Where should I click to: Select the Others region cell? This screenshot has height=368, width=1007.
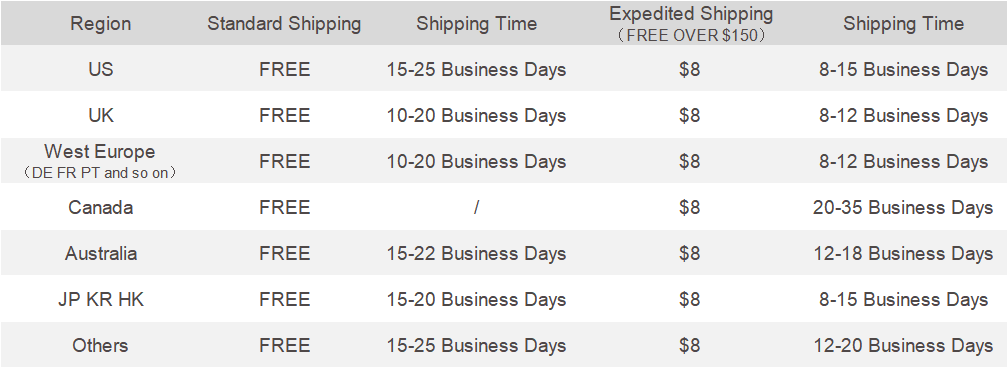(101, 346)
